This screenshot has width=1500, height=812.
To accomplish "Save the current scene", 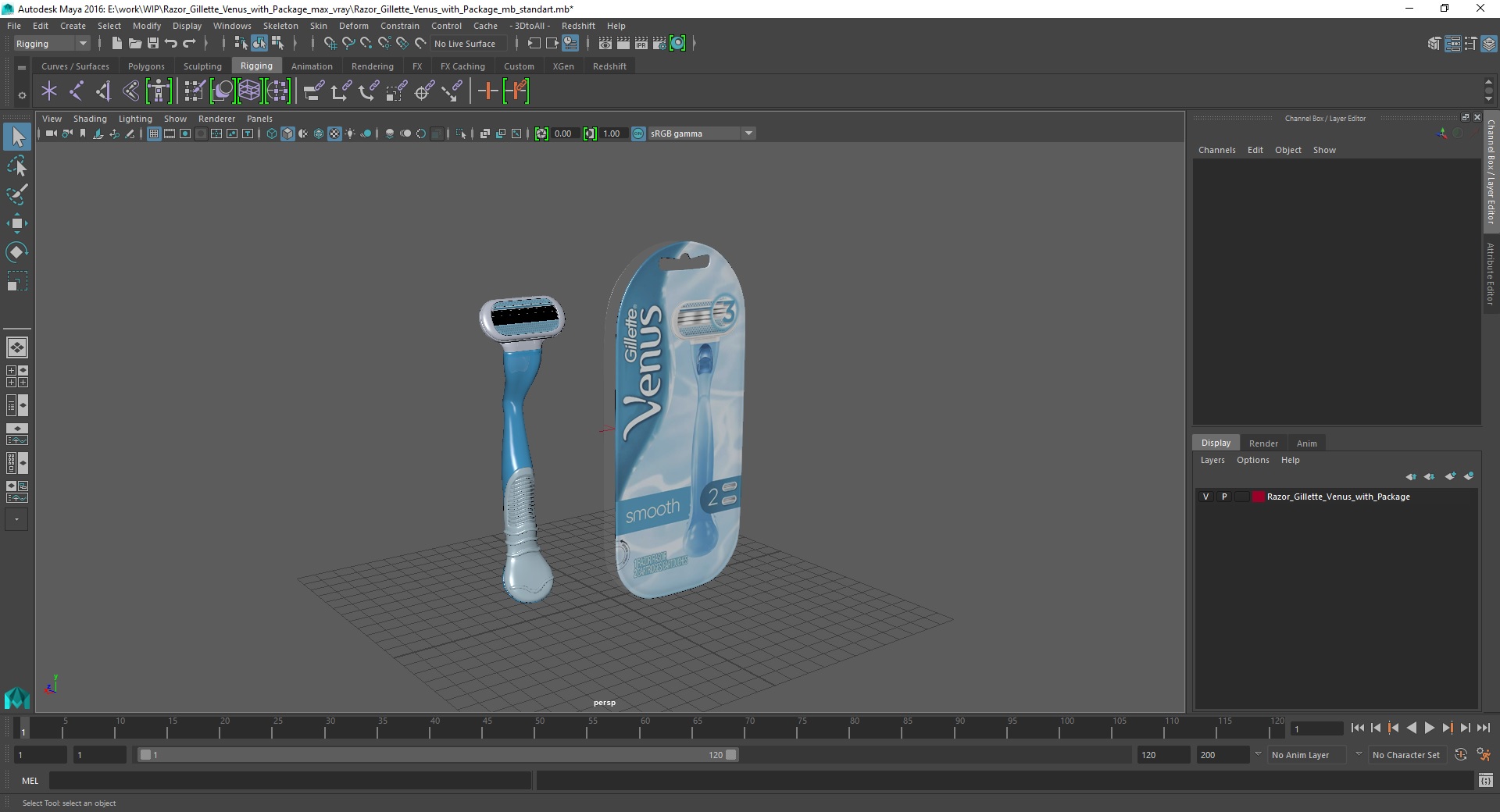I will tap(153, 44).
